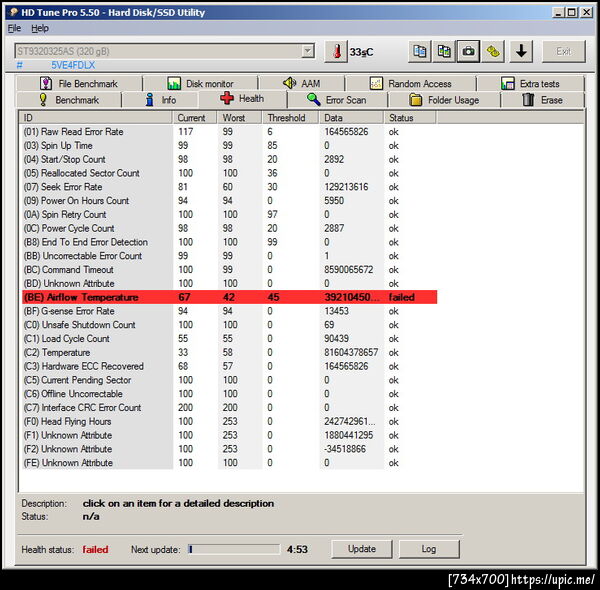Select the Power Cycle Count row
This screenshot has width=600, height=590.
[x=230, y=228]
